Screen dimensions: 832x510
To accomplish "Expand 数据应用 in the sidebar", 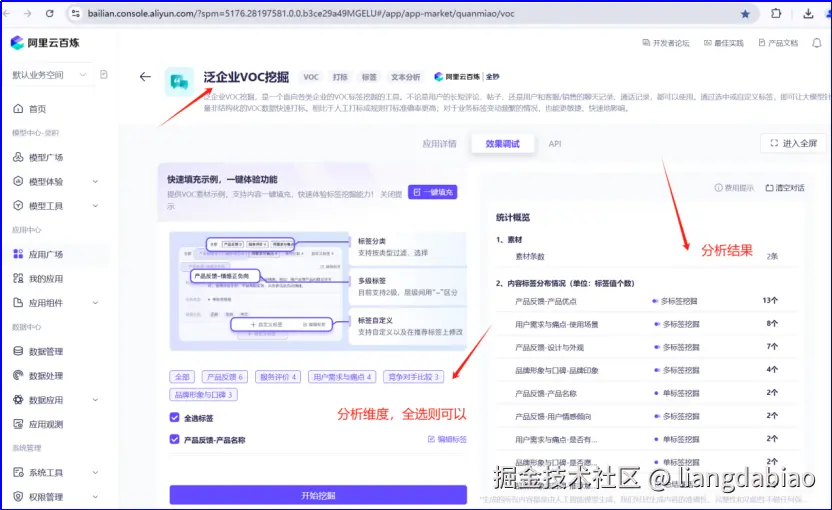I will (x=95, y=400).
